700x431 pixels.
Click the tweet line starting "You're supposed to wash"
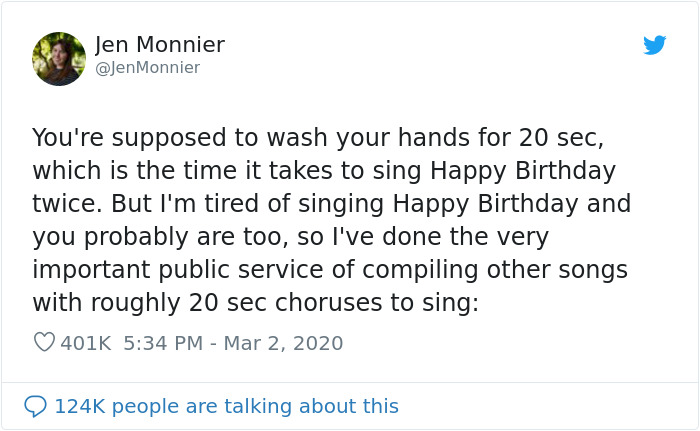pyautogui.click(x=318, y=137)
